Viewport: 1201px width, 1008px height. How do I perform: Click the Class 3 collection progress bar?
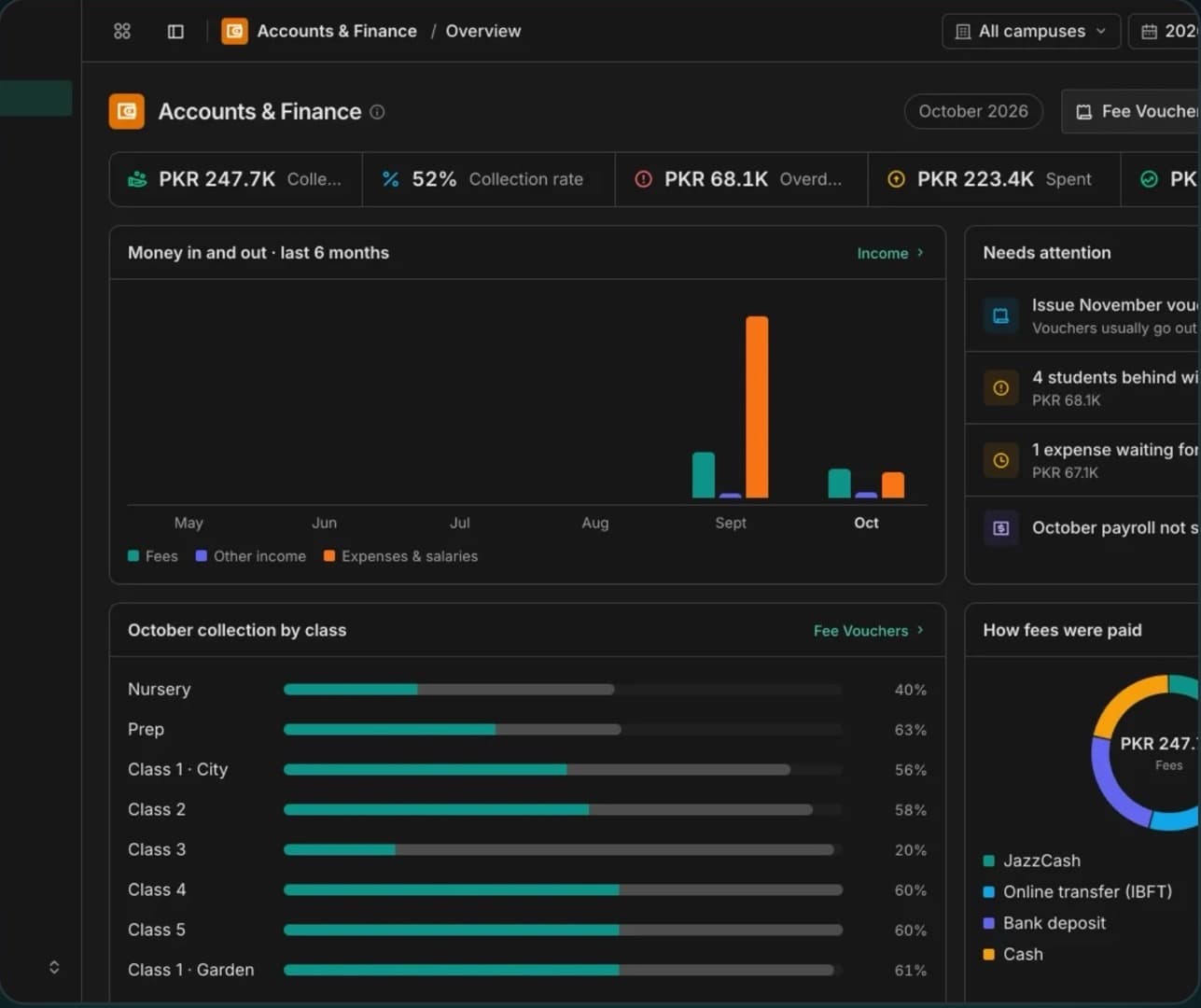pyautogui.click(x=563, y=850)
